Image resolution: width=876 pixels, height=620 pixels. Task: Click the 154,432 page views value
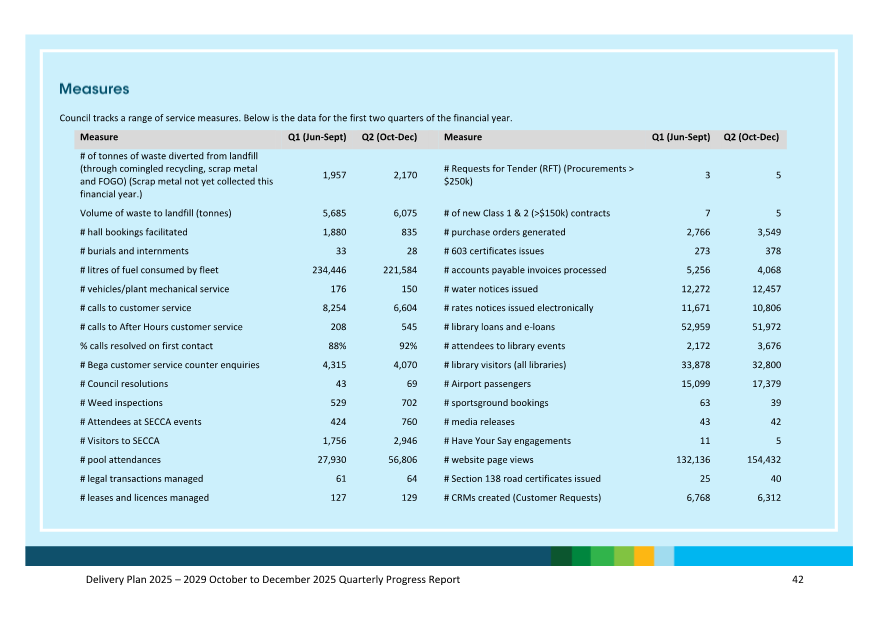tap(757, 460)
